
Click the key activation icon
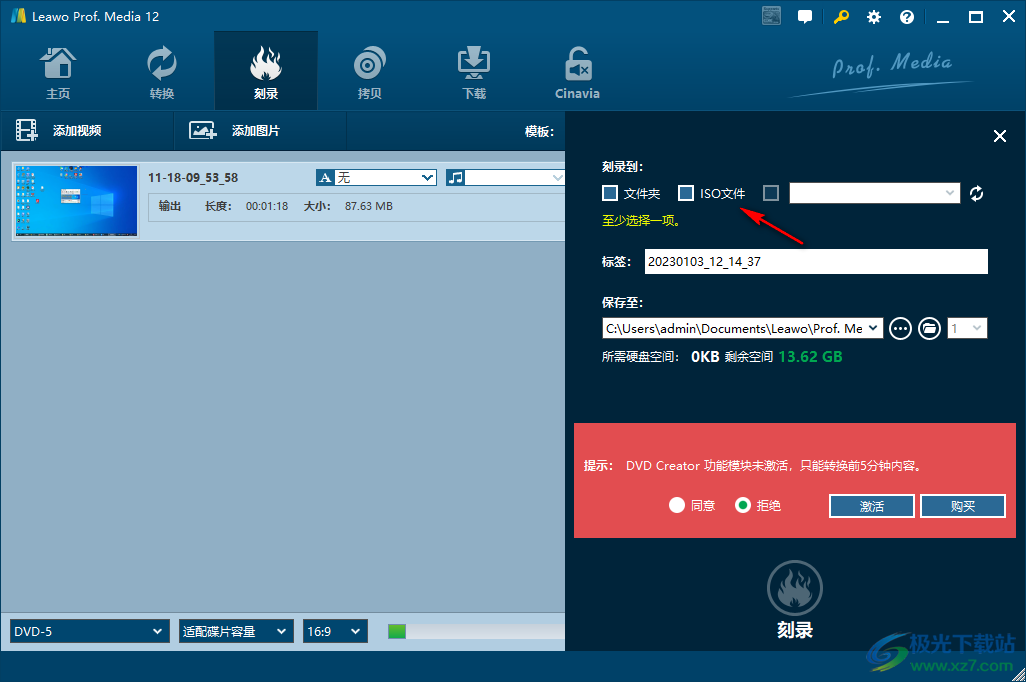tap(841, 16)
